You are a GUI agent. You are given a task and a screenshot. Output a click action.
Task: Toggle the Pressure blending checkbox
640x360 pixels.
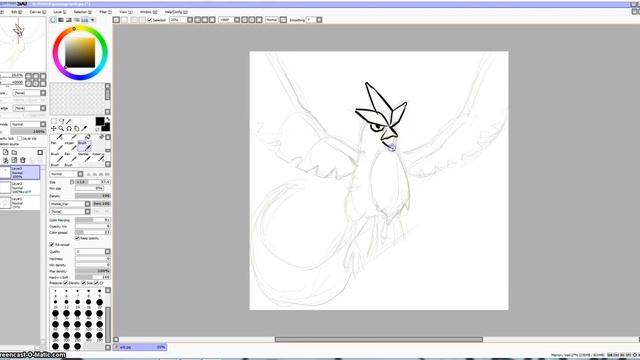[96, 283]
